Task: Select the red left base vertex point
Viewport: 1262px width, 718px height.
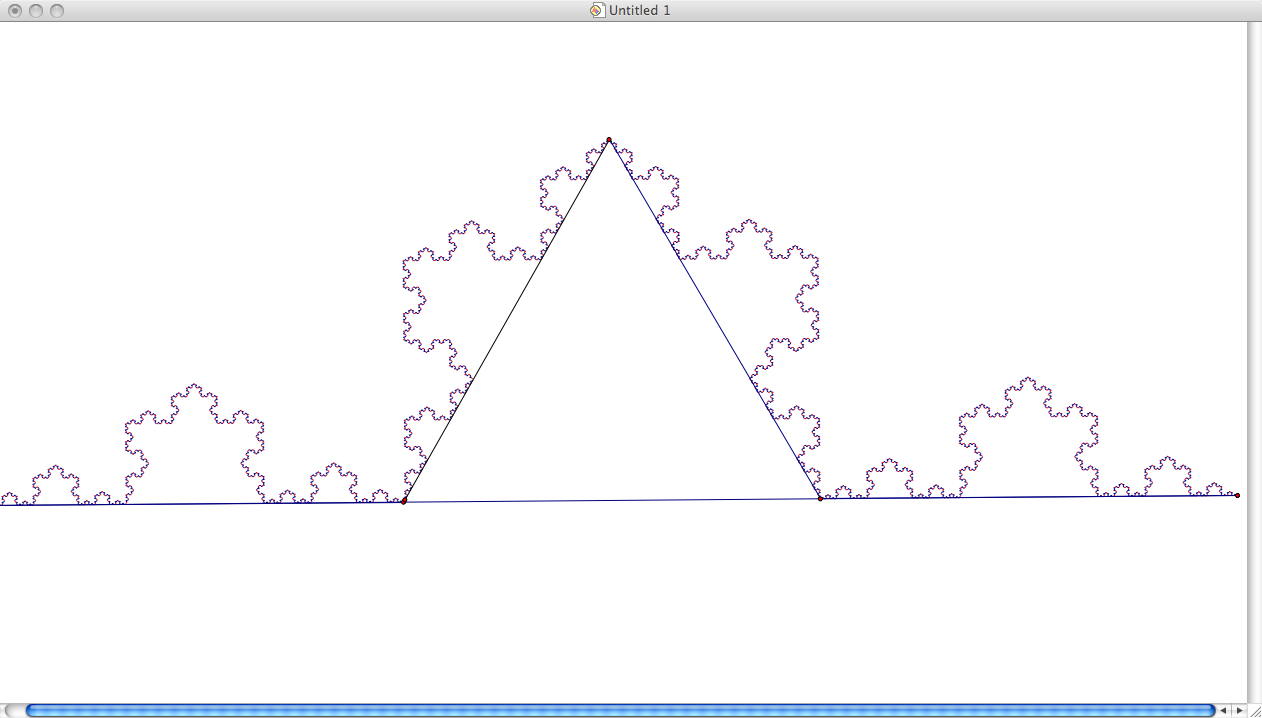Action: click(x=404, y=500)
